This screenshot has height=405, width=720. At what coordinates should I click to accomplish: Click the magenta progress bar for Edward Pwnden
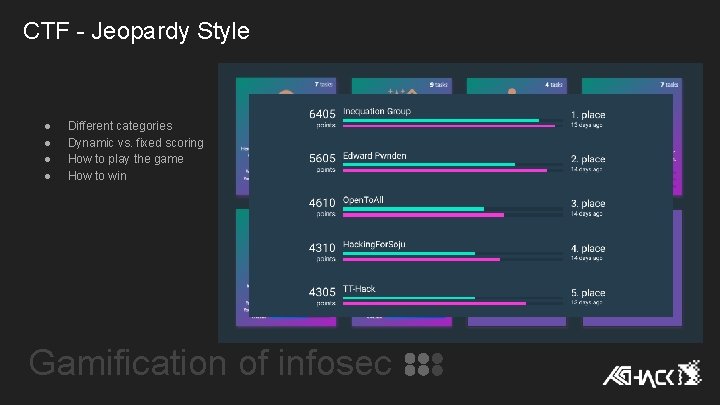pos(445,170)
